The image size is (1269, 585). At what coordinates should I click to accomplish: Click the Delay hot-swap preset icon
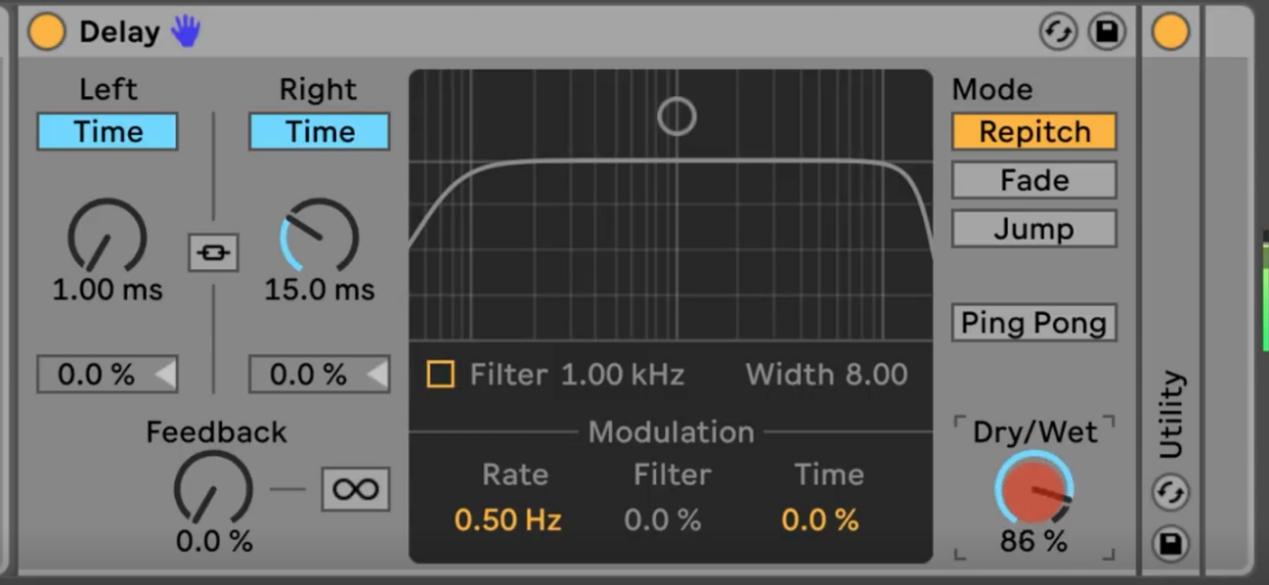pos(1058,32)
